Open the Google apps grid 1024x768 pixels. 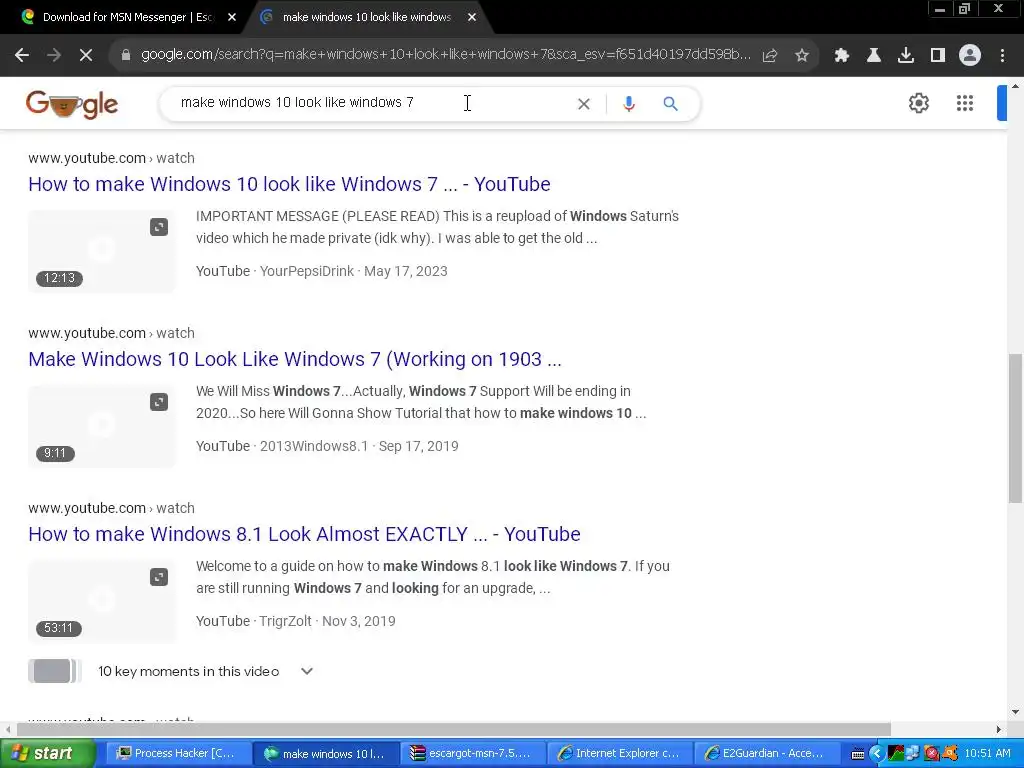(965, 103)
